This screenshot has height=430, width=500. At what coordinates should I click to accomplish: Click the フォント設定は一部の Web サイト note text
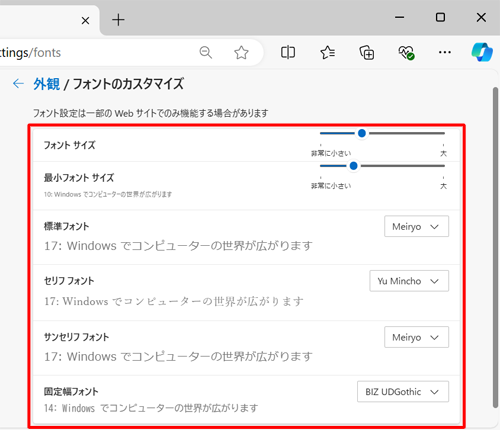pos(151,113)
